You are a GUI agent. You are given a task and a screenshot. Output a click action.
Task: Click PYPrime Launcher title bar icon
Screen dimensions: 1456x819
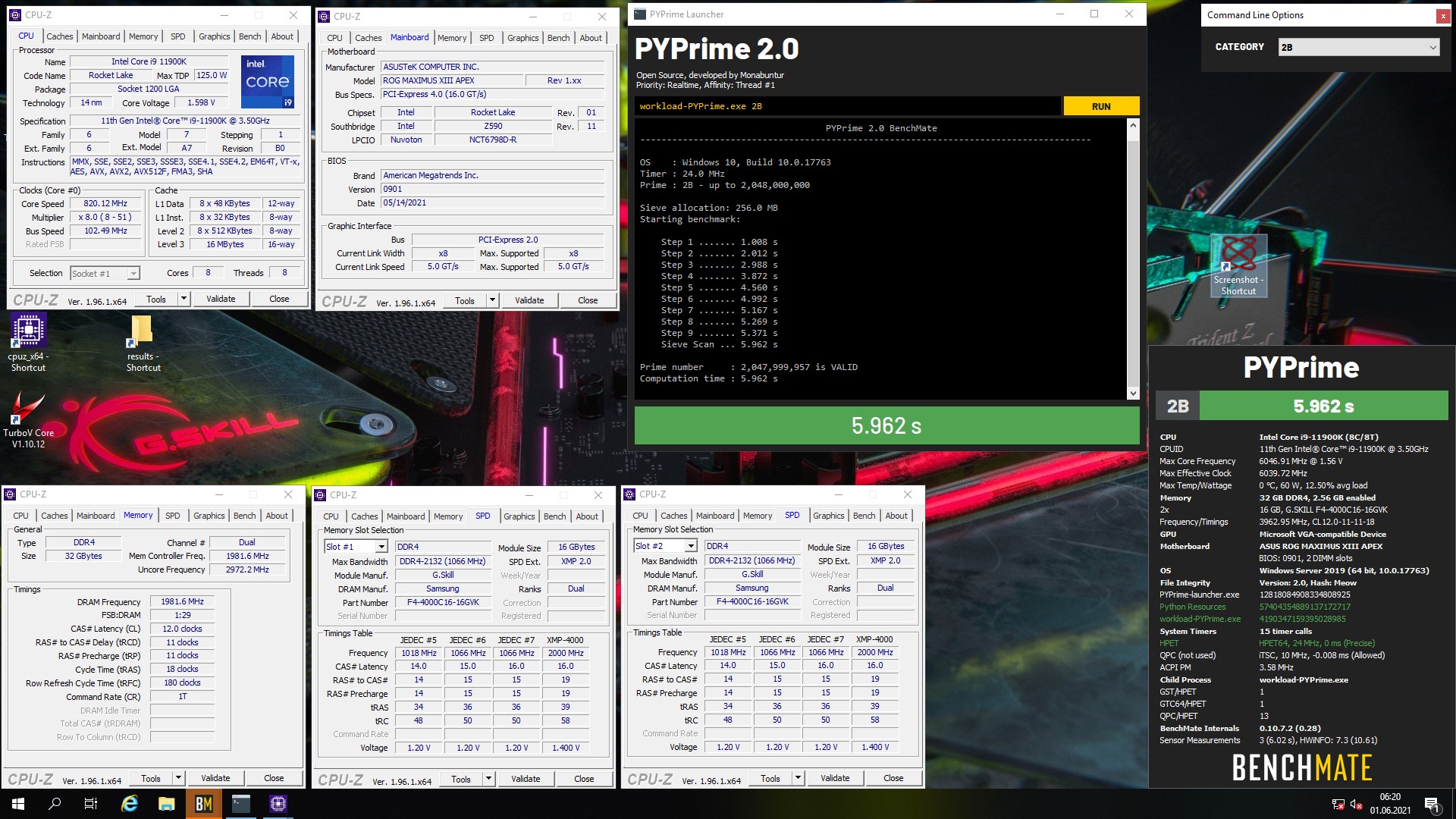click(640, 14)
